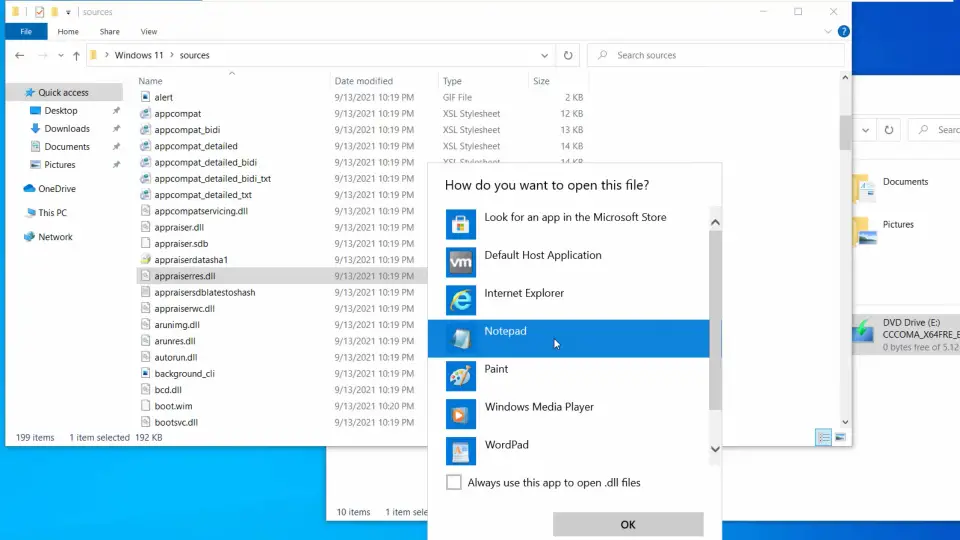Navigate up one folder level
This screenshot has height=540, width=960.
coord(76,55)
